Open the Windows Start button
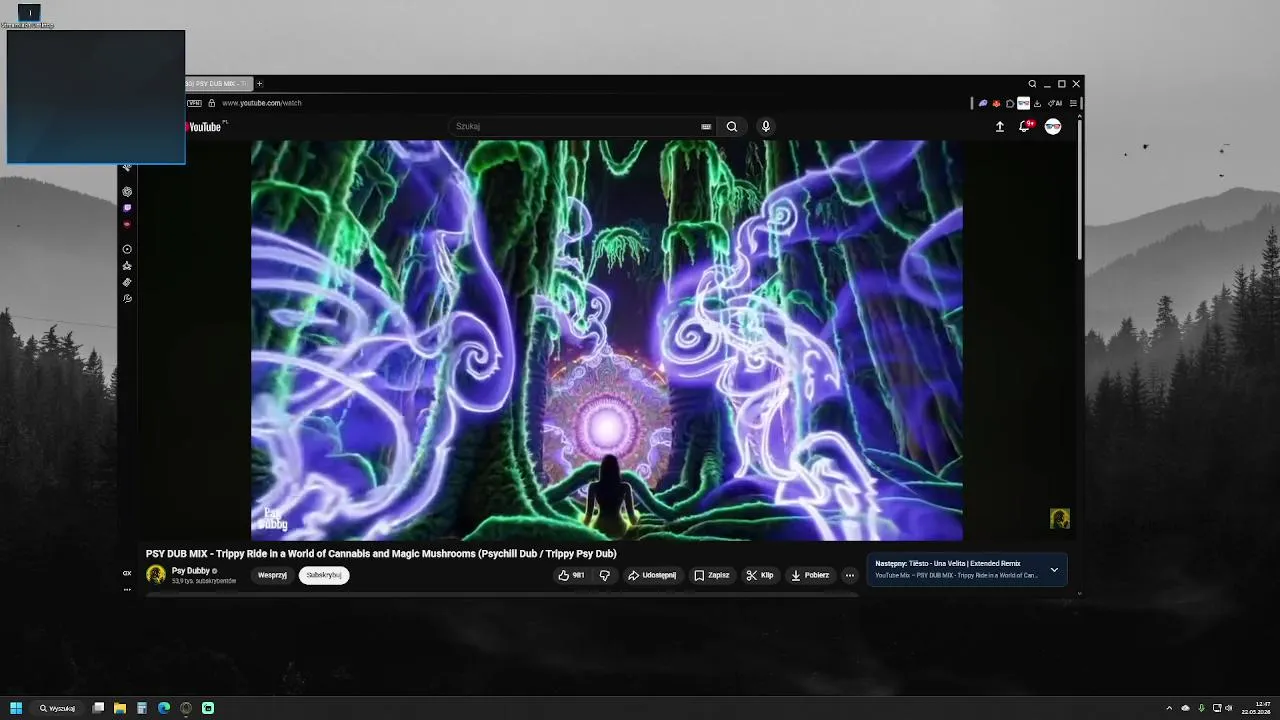1280x720 pixels. tap(16, 708)
